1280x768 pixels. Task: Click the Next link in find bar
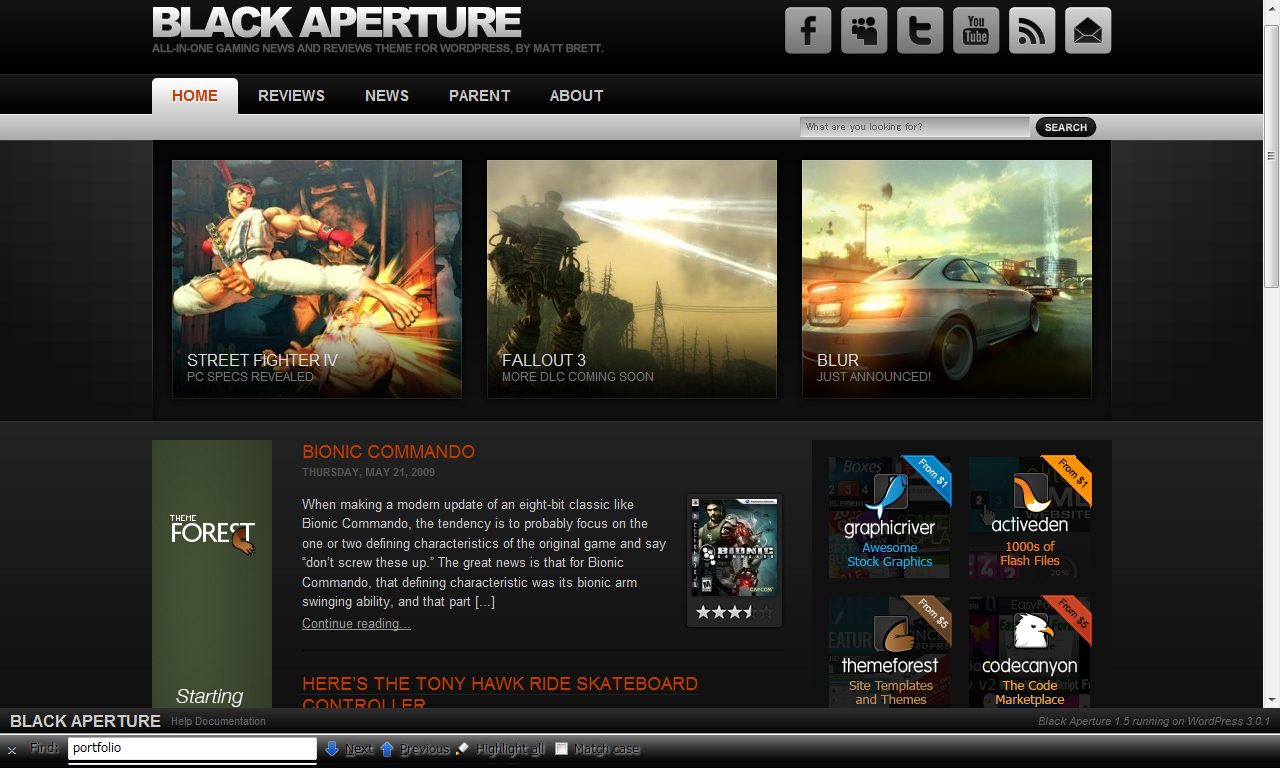(359, 749)
